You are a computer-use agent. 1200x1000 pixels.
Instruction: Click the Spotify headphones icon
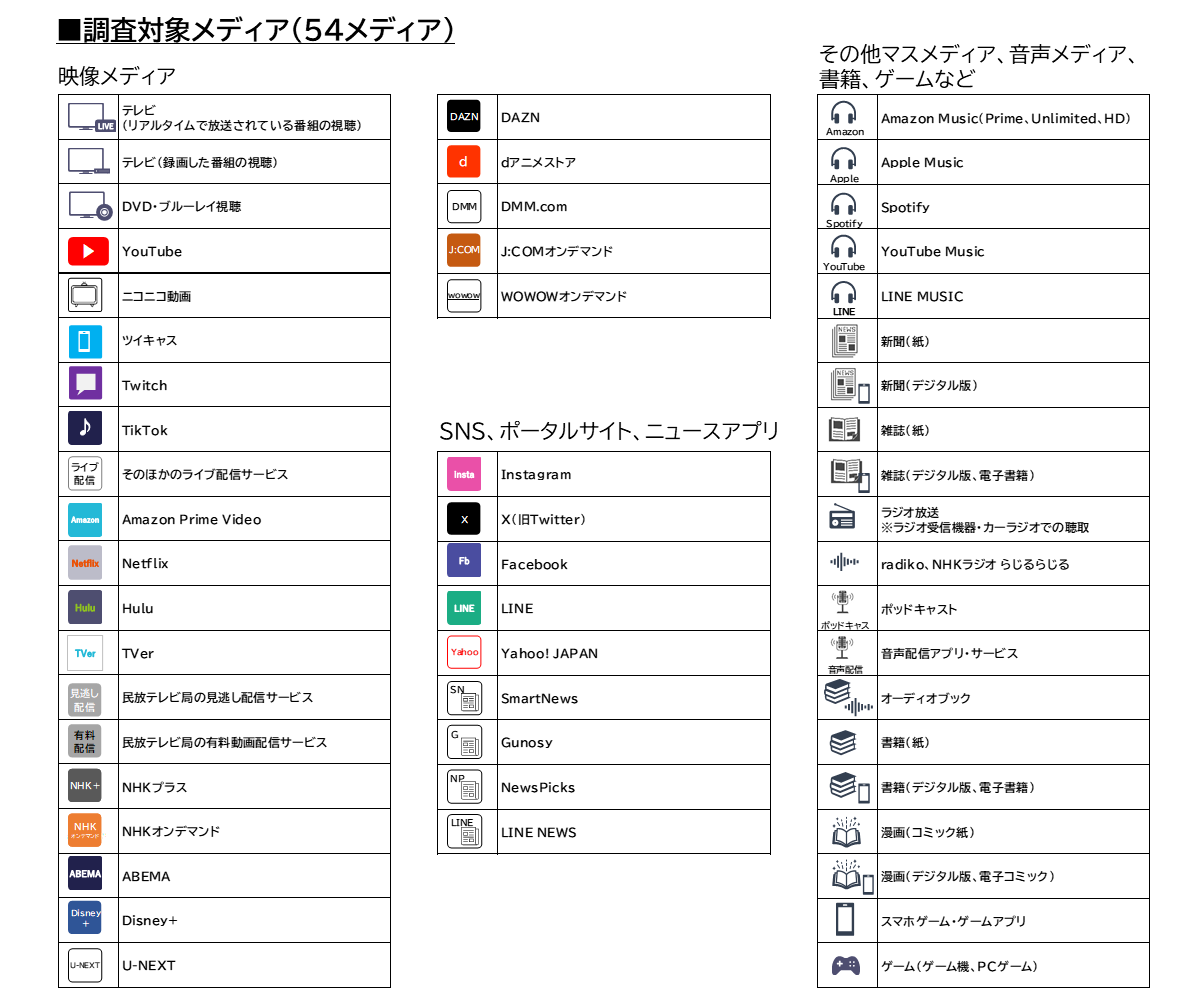pyautogui.click(x=844, y=207)
